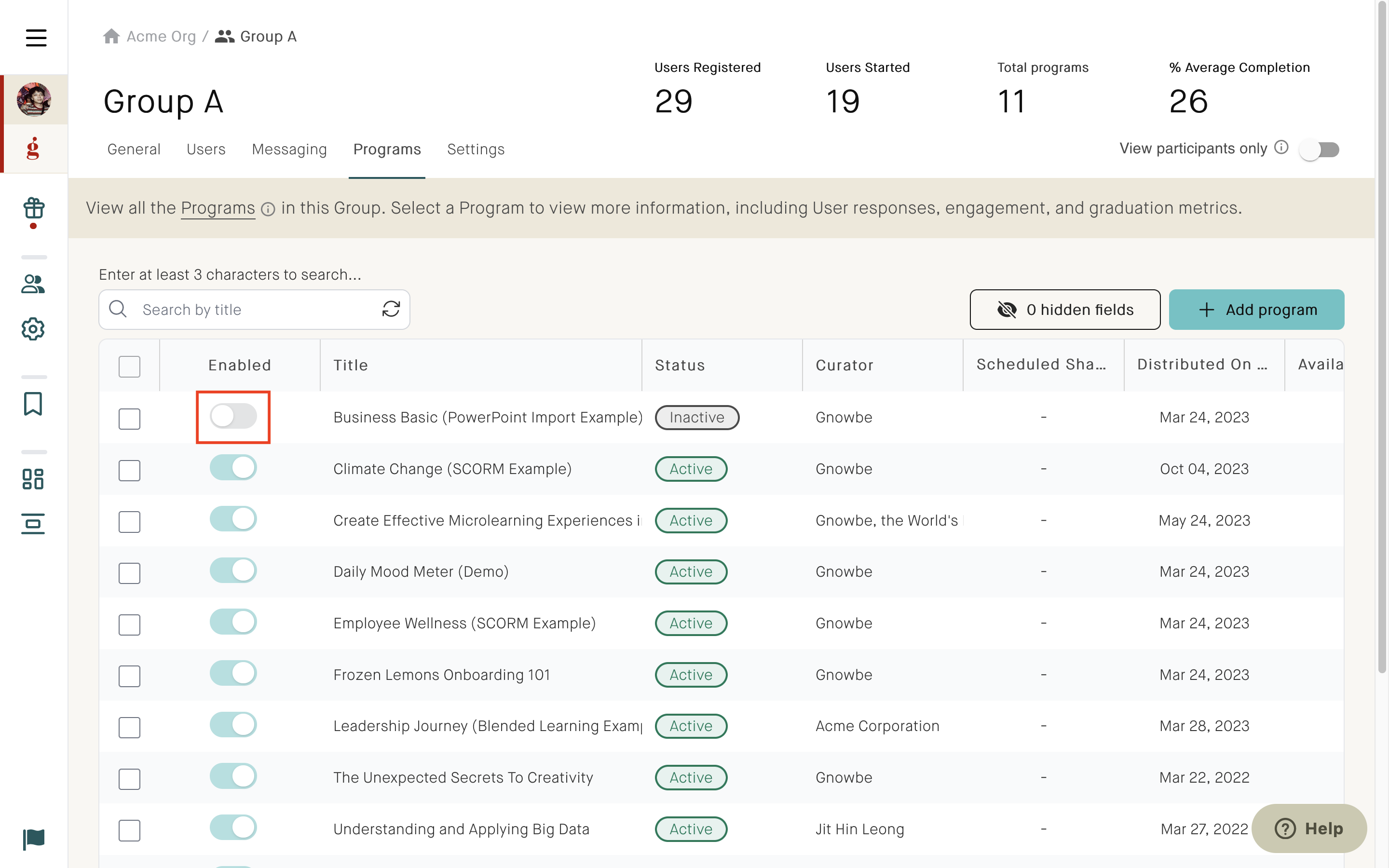Switch to the Settings tab
Screen dimensions: 1389x868
476,149
